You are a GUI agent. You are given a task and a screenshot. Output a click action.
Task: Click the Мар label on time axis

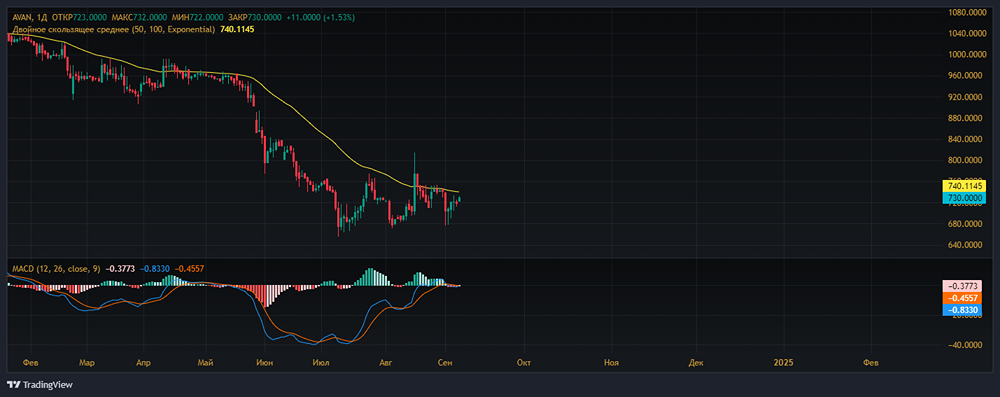[x=87, y=363]
